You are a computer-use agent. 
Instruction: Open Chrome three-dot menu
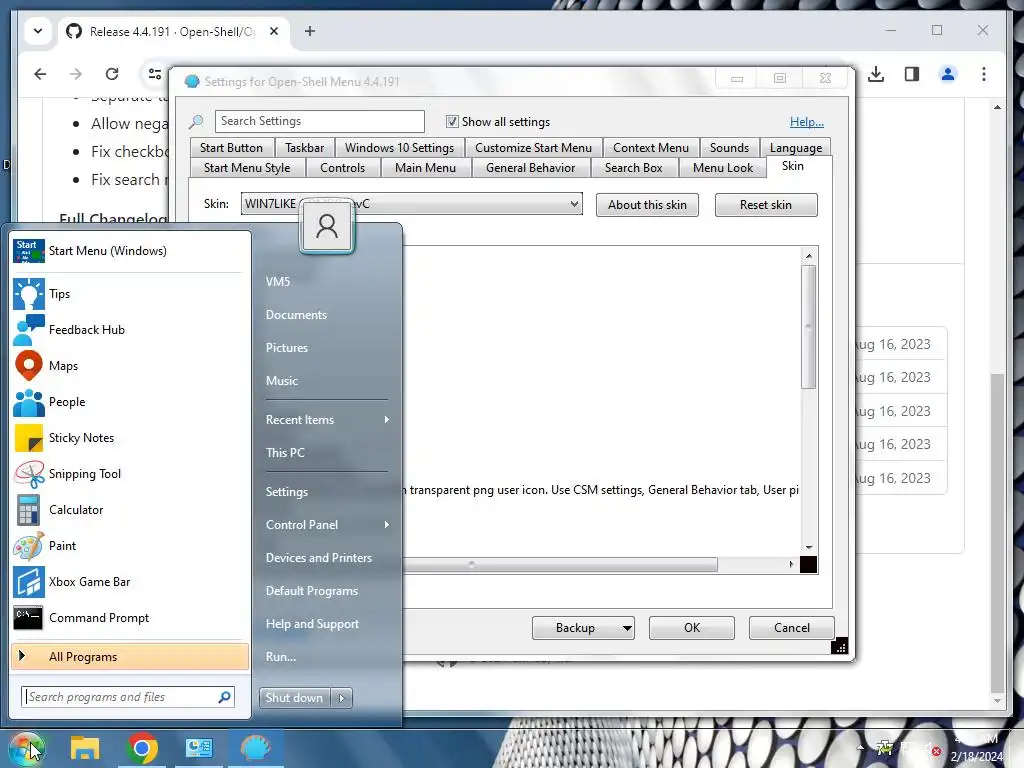[x=984, y=74]
